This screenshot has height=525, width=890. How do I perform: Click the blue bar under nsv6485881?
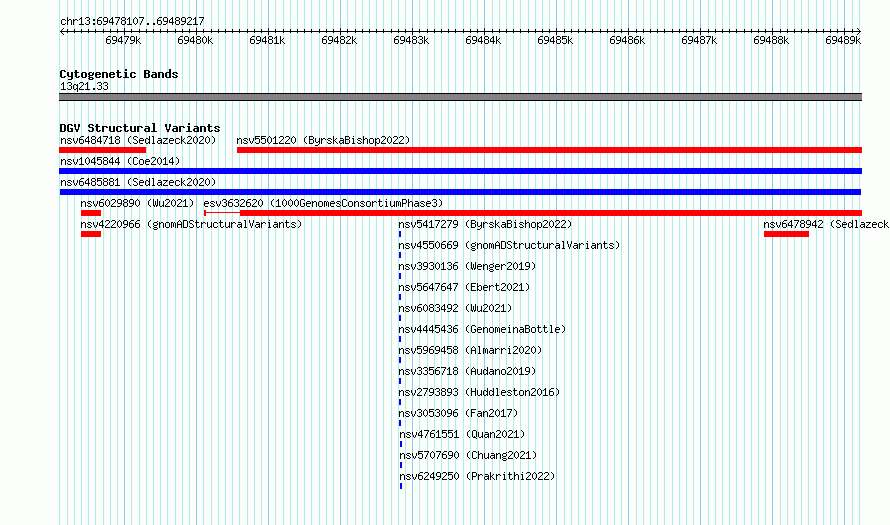tap(460, 192)
